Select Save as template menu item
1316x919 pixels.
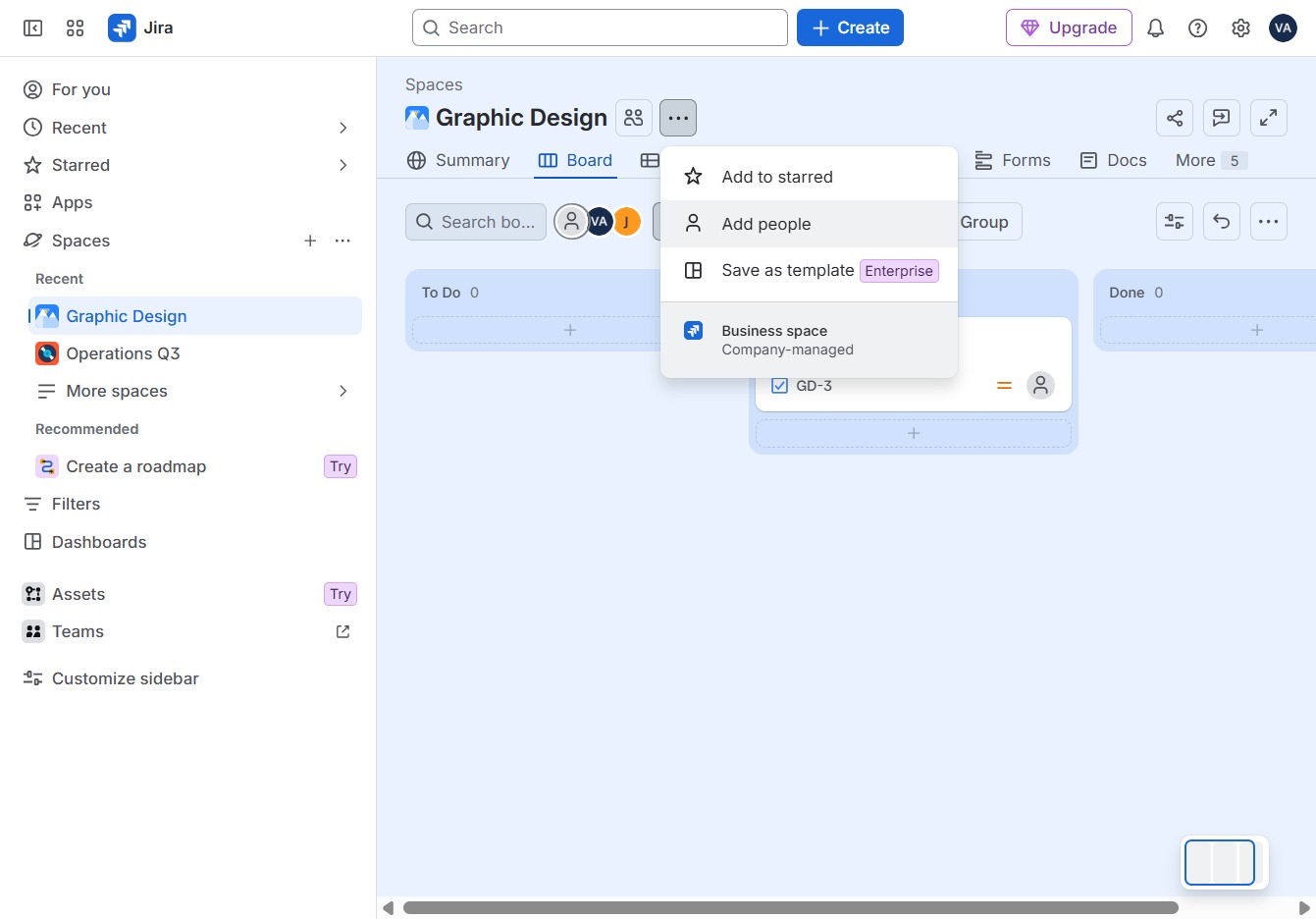(x=810, y=270)
